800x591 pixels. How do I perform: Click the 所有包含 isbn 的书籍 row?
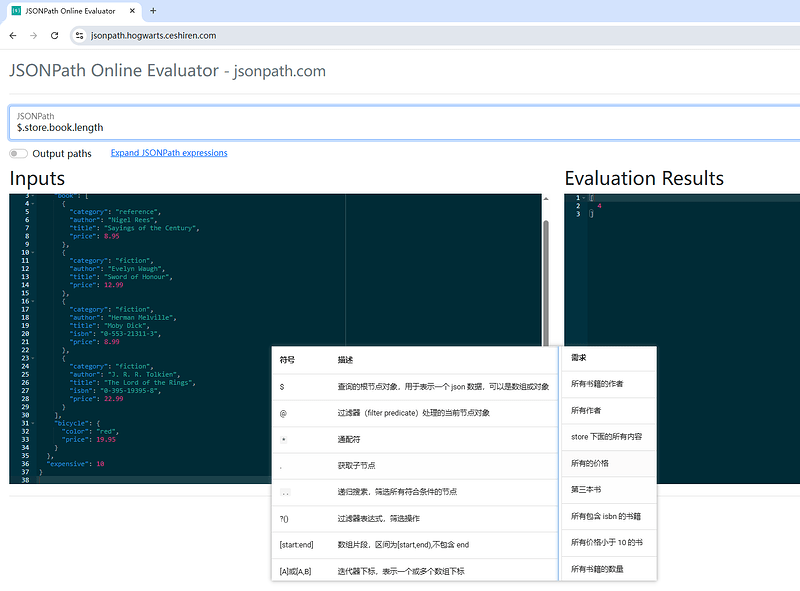(608, 516)
